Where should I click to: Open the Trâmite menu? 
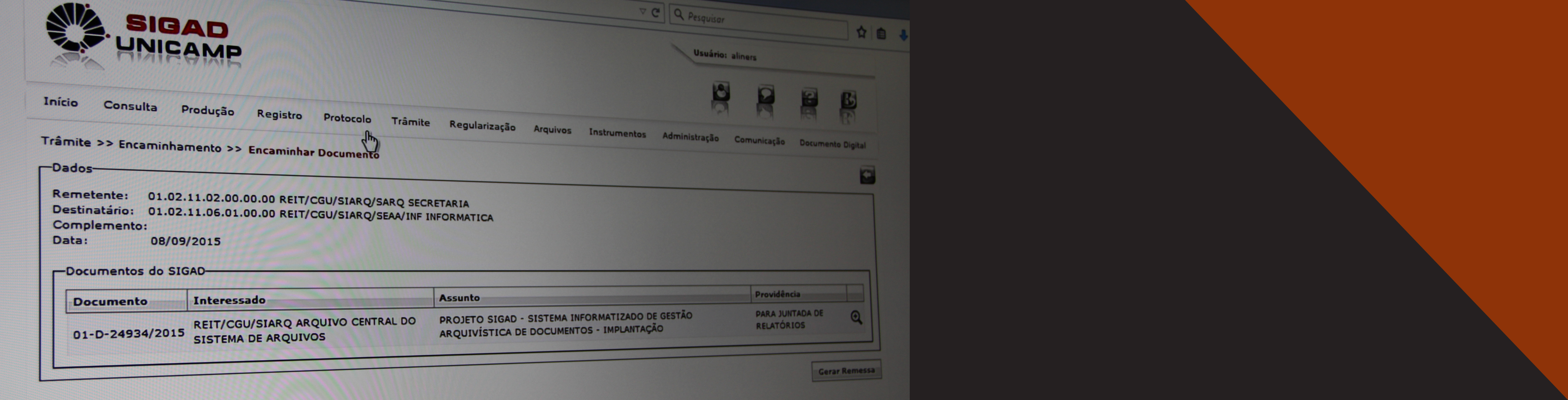pyautogui.click(x=410, y=122)
